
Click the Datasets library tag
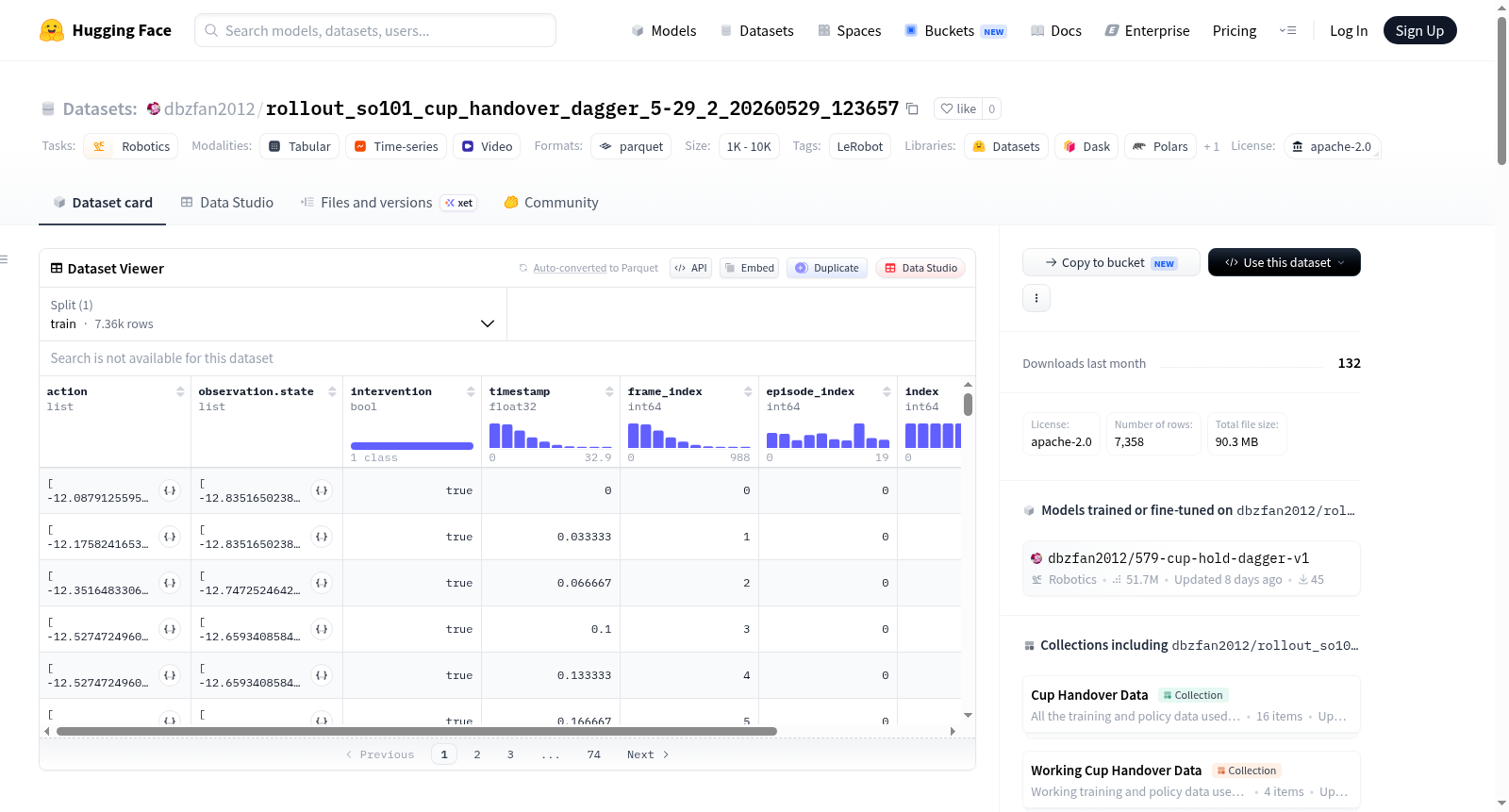pyautogui.click(x=1006, y=146)
